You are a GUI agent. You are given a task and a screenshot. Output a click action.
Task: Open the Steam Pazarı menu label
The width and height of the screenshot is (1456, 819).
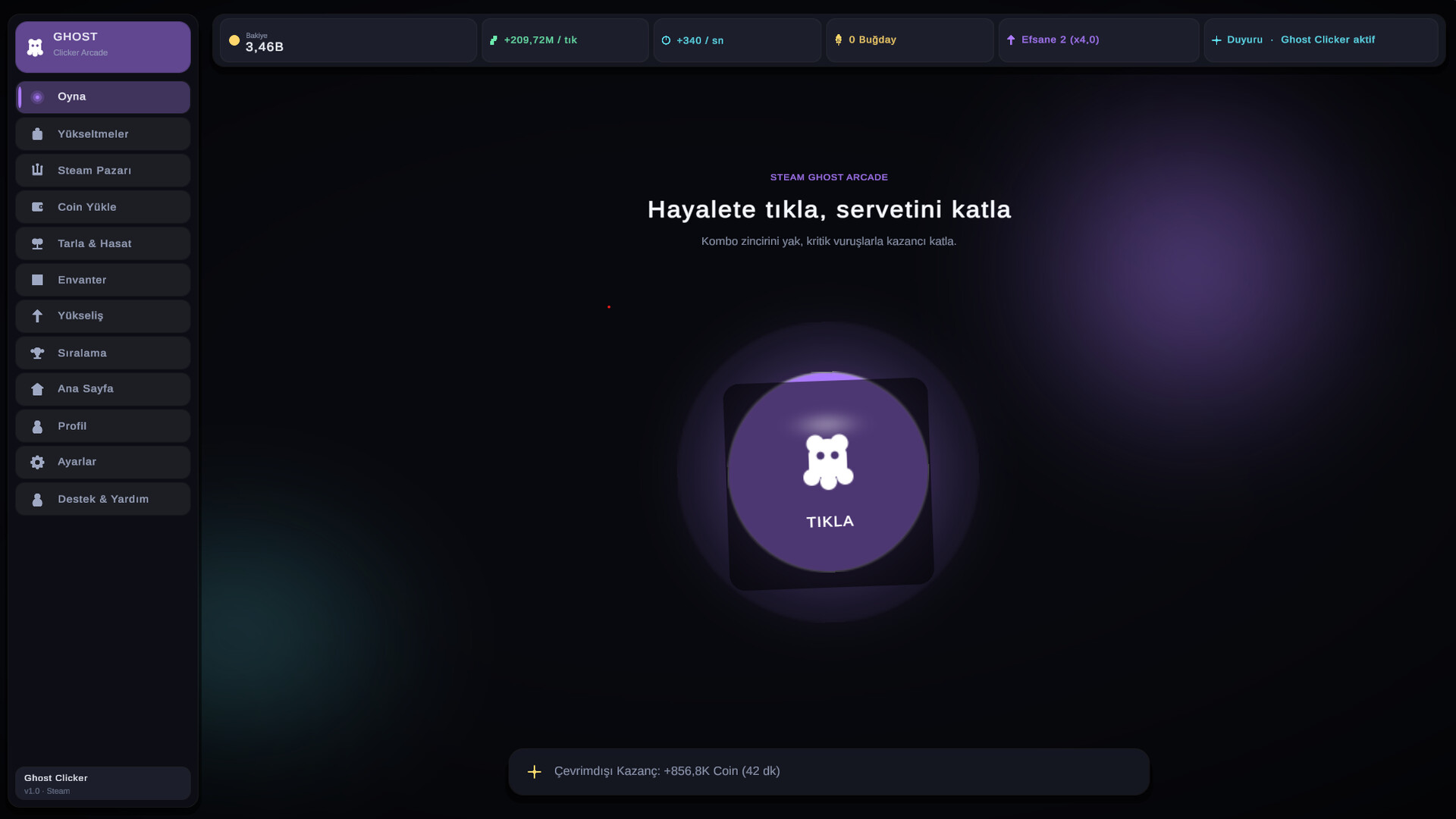click(x=95, y=171)
